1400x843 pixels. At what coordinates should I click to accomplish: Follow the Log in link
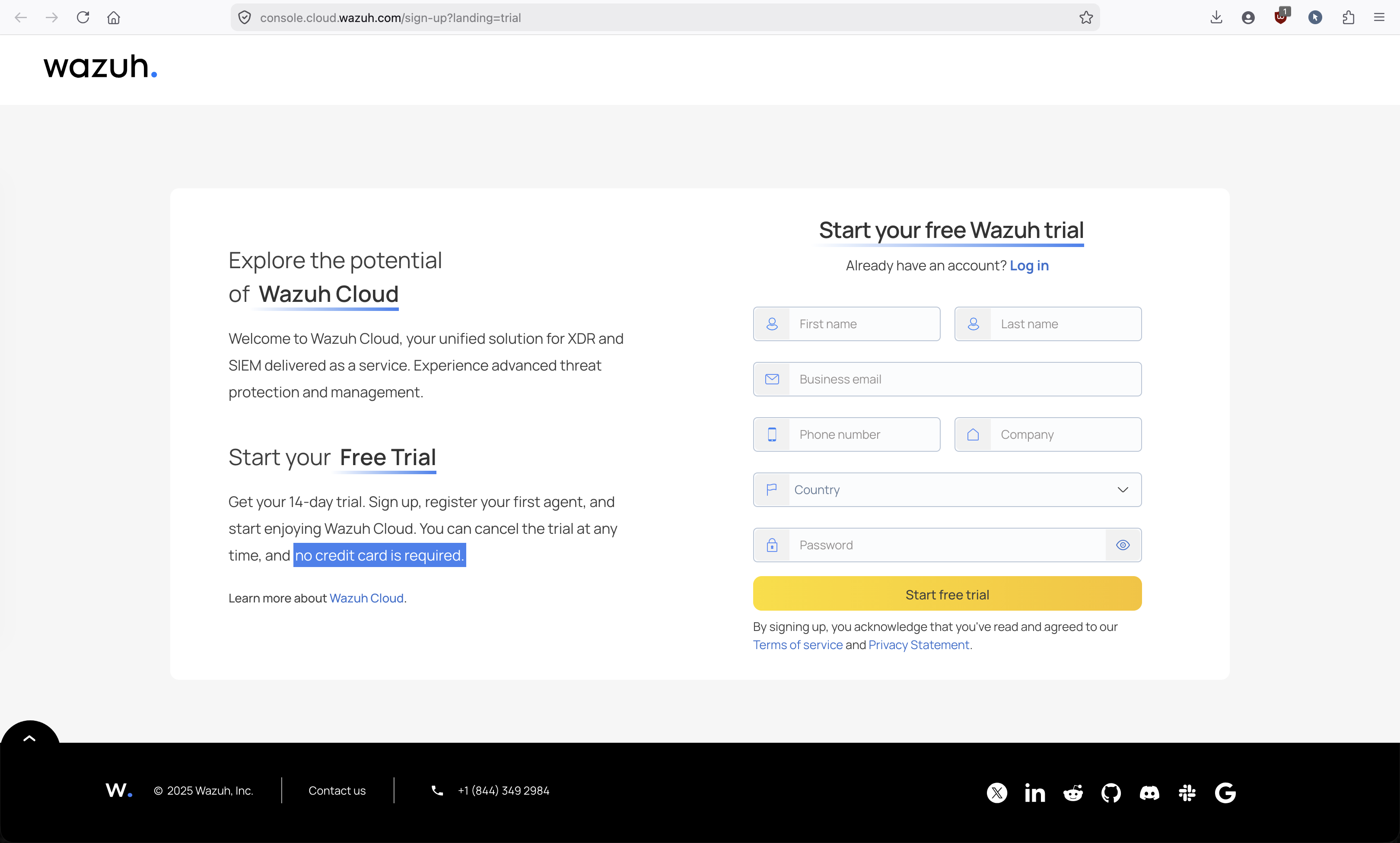point(1029,265)
